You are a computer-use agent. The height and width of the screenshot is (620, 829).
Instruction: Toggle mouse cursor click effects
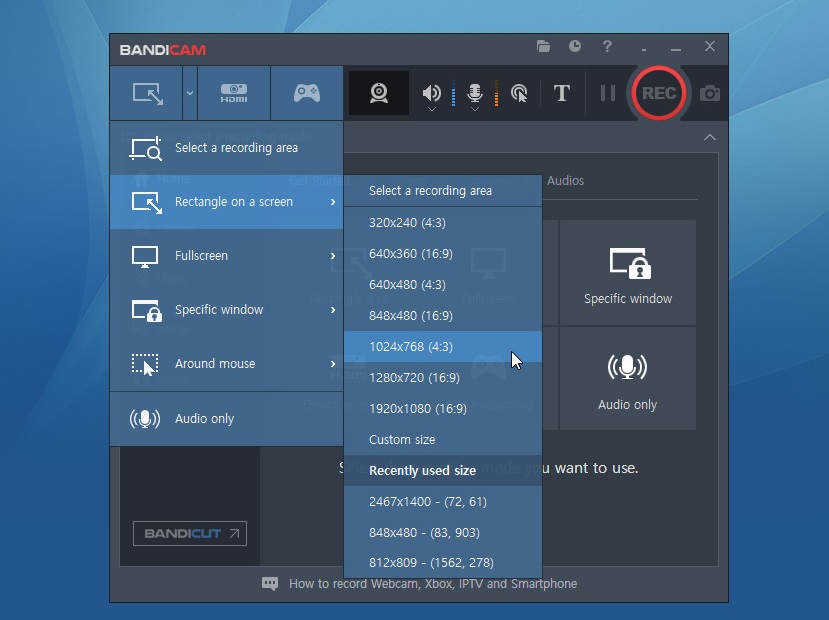point(519,94)
